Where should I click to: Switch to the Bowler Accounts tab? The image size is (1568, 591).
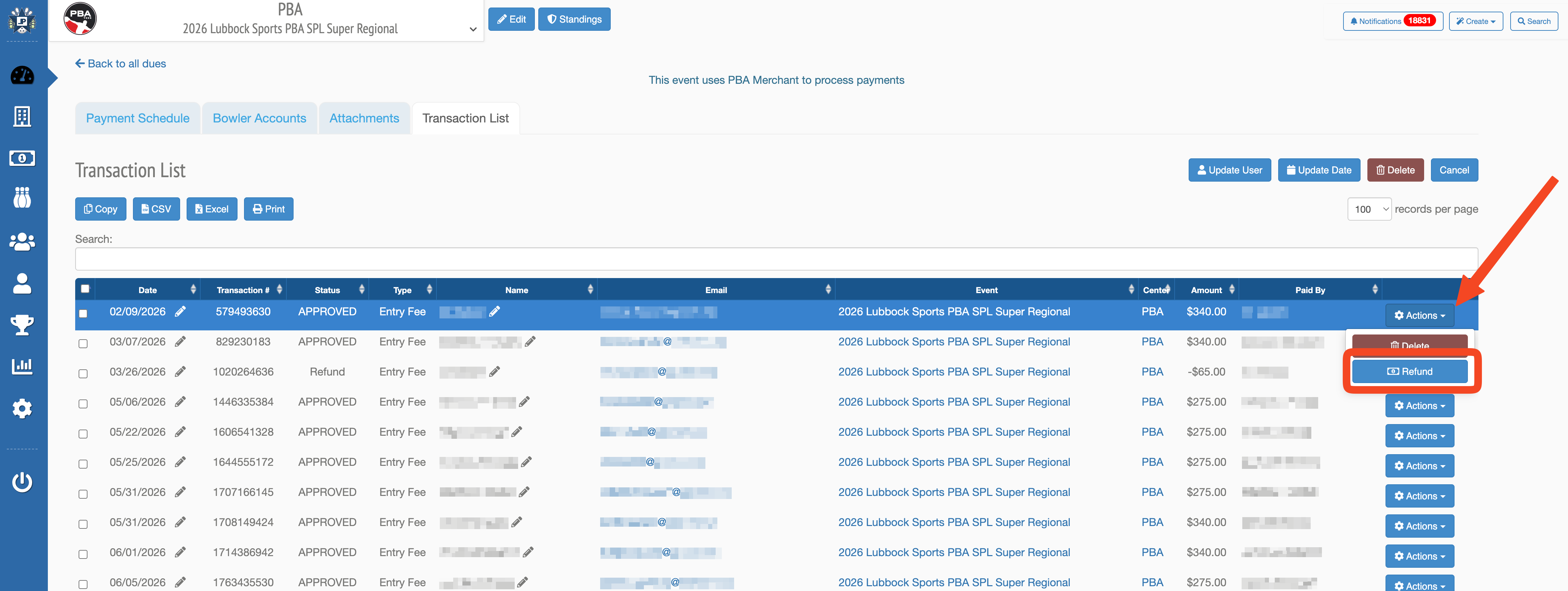coord(259,118)
